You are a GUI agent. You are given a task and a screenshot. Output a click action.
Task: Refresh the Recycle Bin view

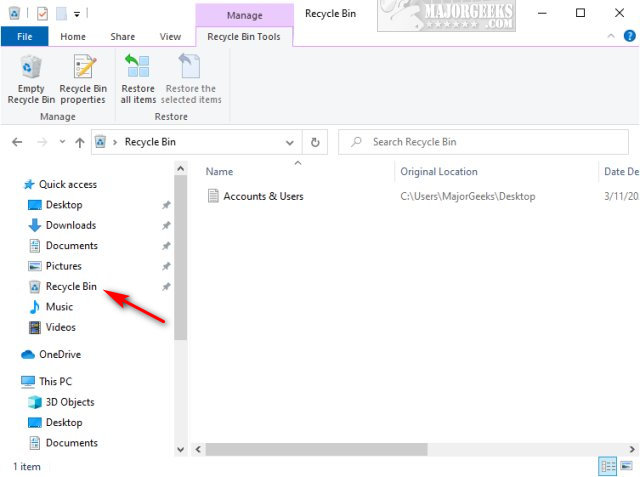316,142
